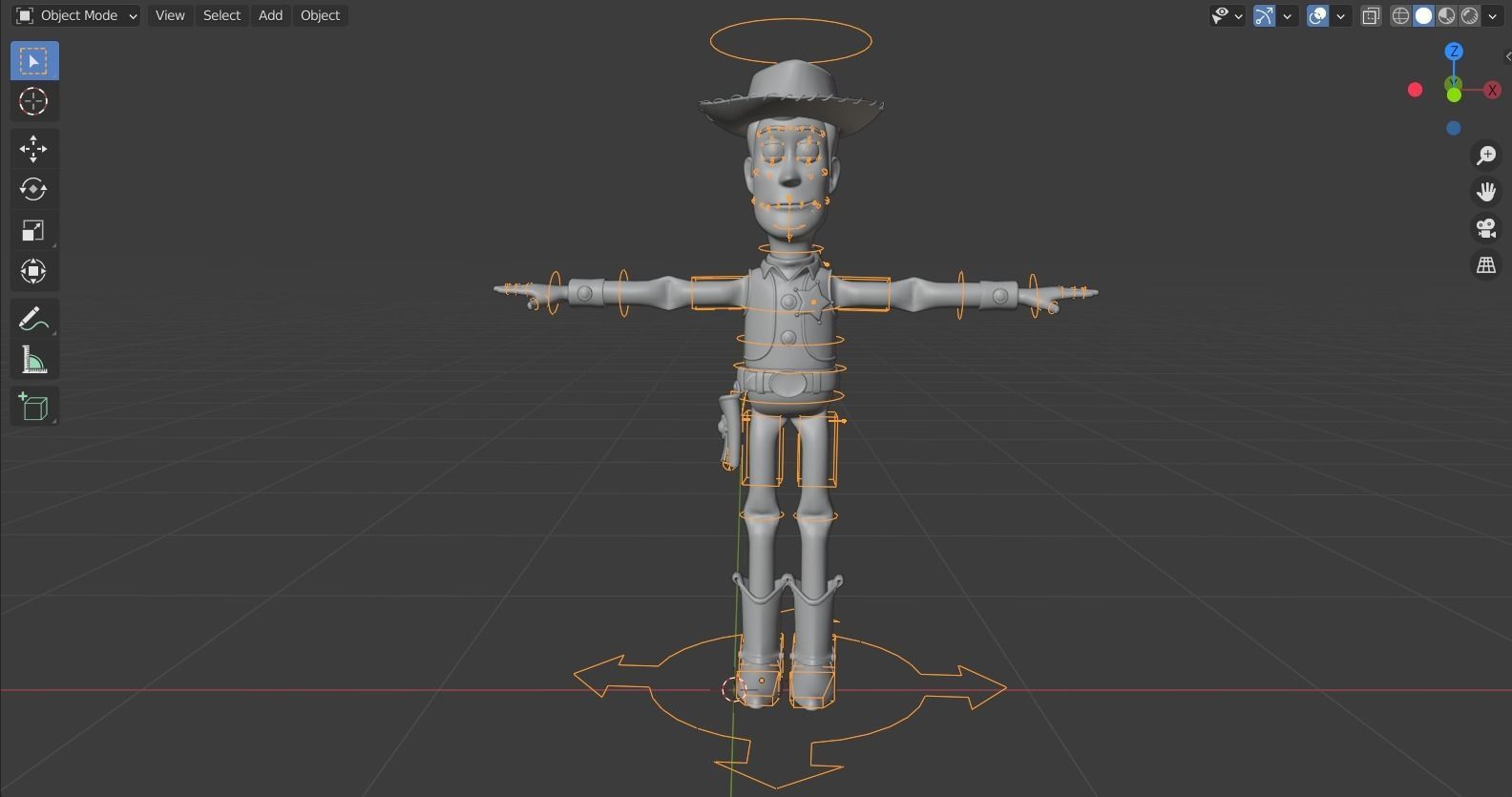Click the zoom magnifier viewport button
Image resolution: width=1512 pixels, height=797 pixels.
1486,155
